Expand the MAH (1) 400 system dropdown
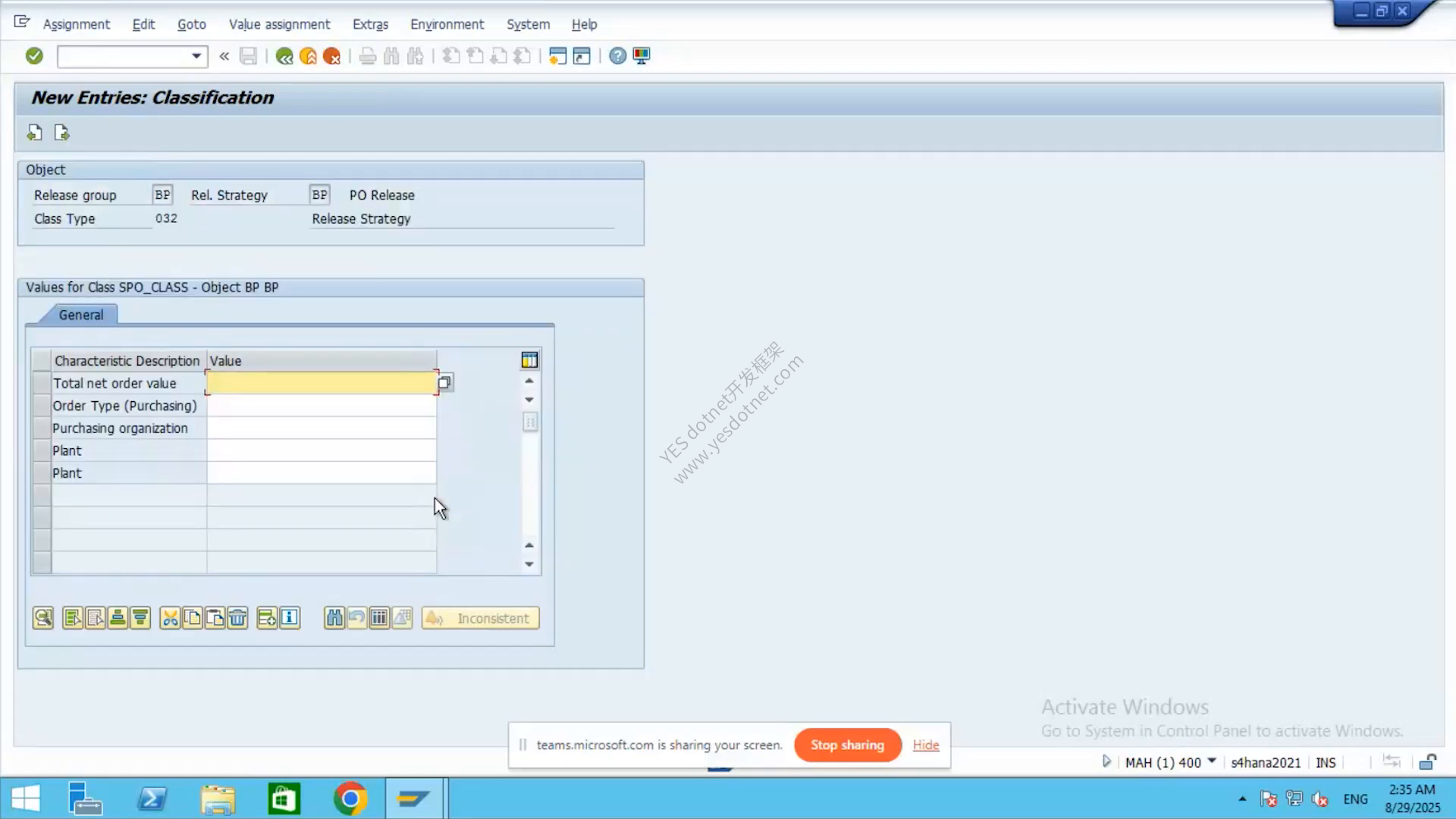The height and width of the screenshot is (819, 1456). click(1212, 761)
